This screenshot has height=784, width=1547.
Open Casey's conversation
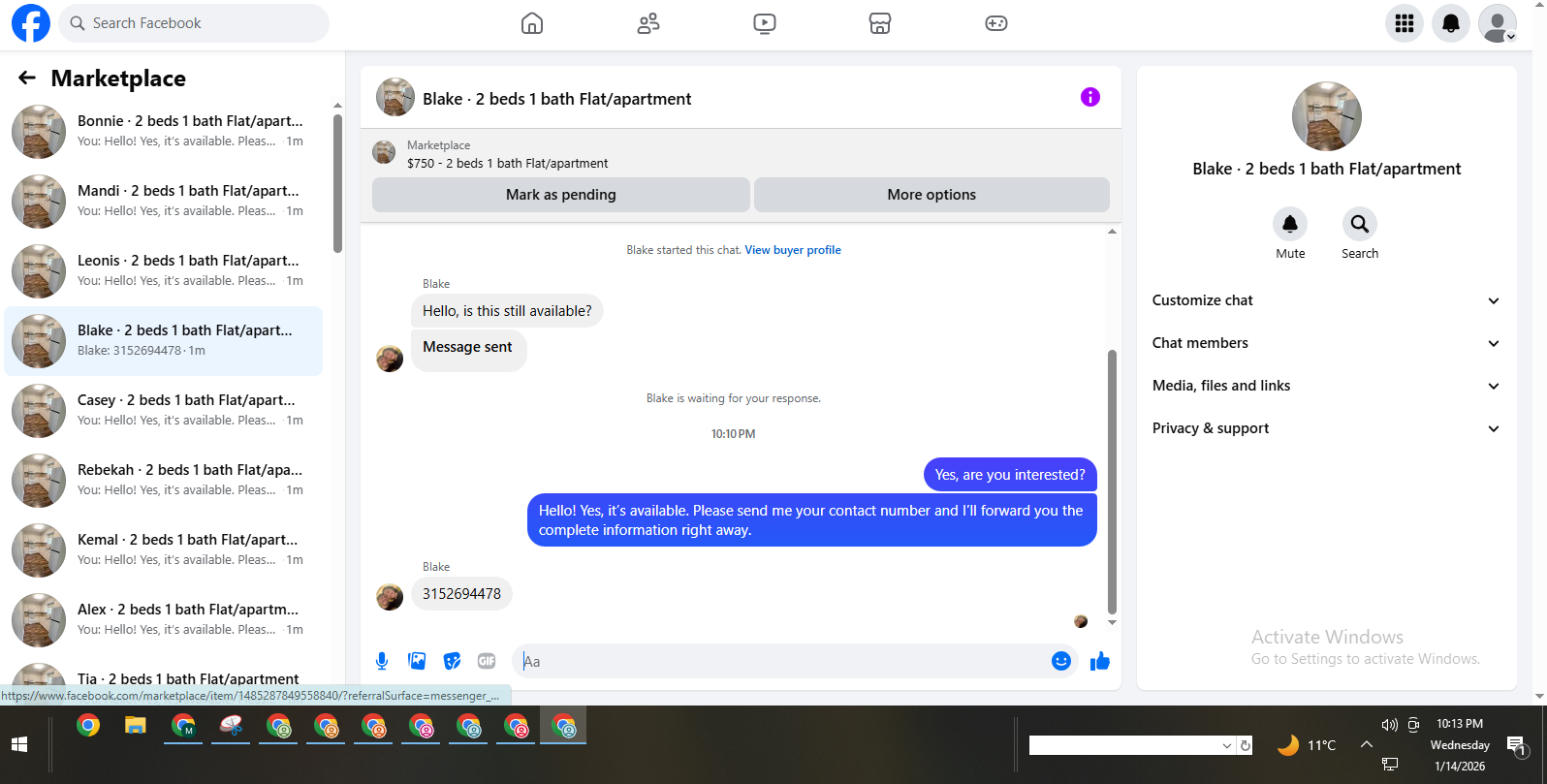[x=163, y=411]
